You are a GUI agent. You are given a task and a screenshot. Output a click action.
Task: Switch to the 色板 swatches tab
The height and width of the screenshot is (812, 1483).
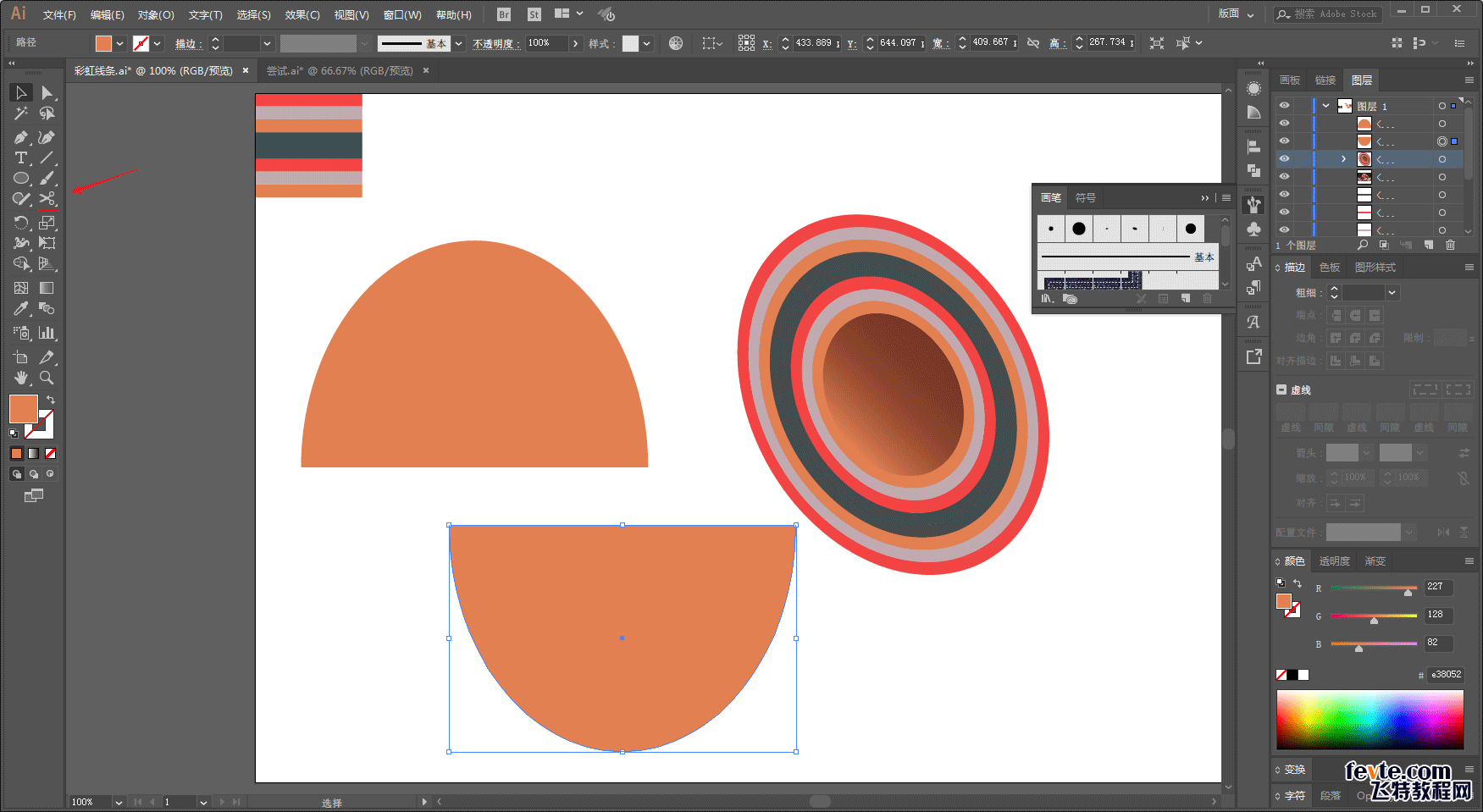click(1330, 268)
